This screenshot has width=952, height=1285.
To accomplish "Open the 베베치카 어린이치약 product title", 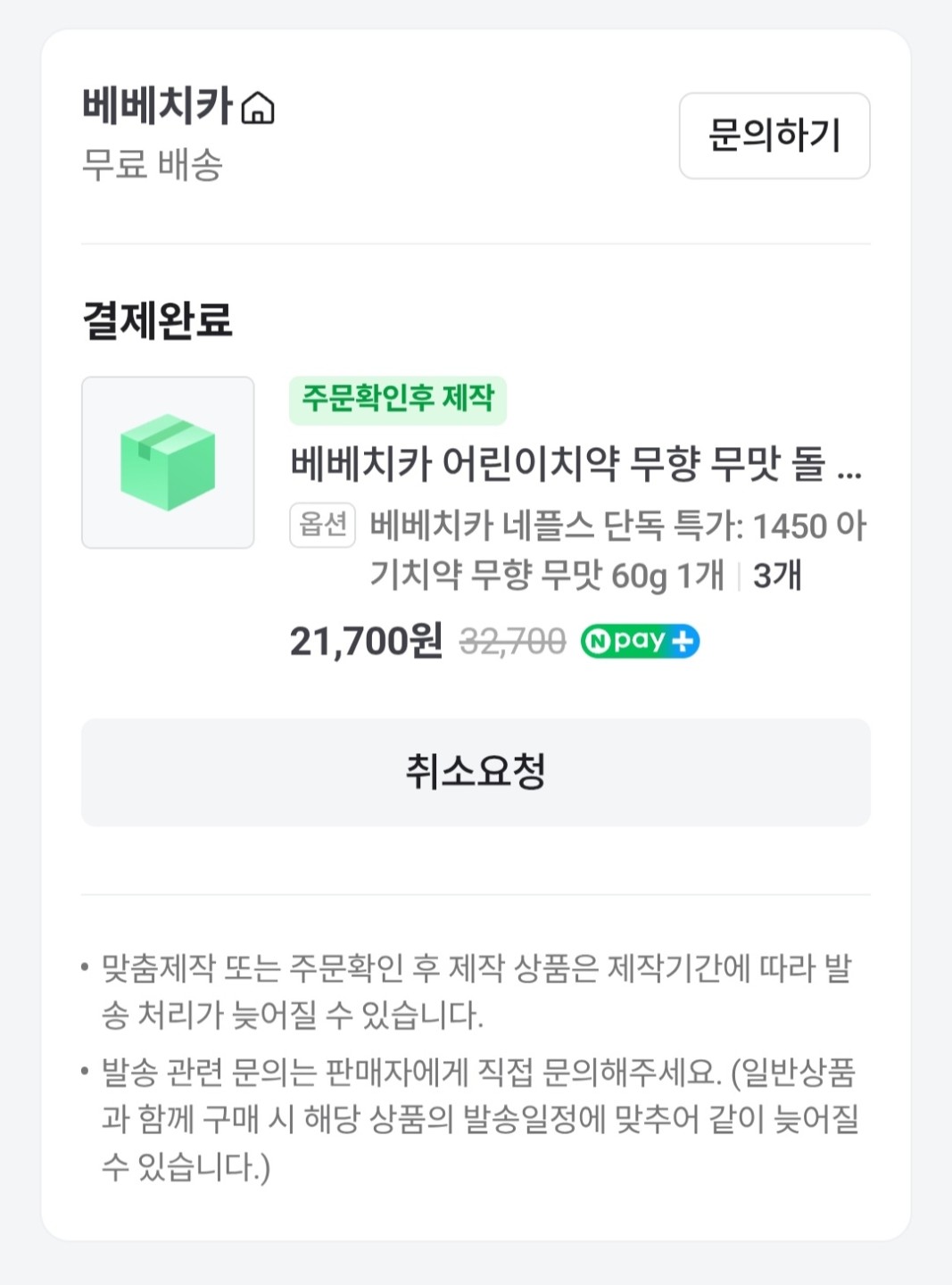I will click(558, 464).
